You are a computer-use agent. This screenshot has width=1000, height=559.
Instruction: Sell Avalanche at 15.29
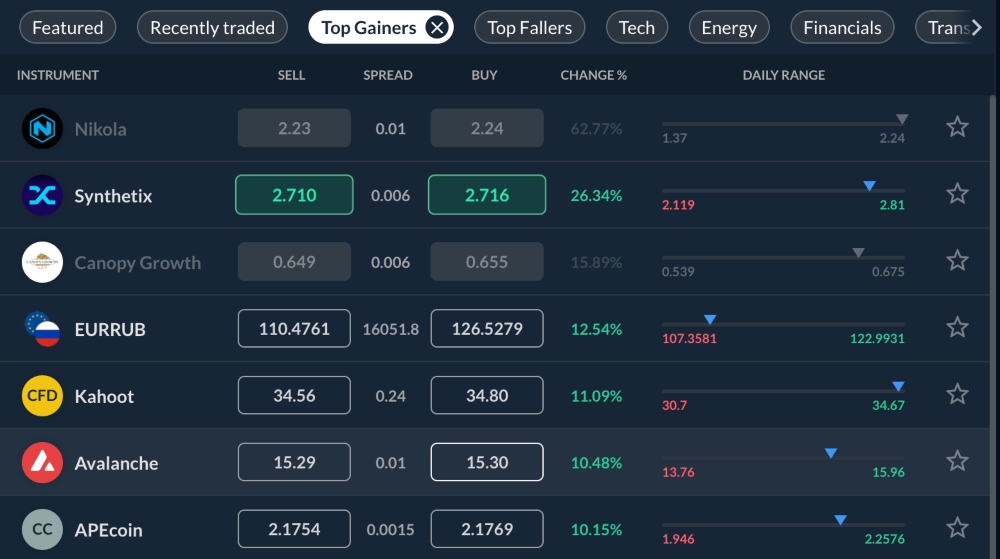(x=294, y=462)
